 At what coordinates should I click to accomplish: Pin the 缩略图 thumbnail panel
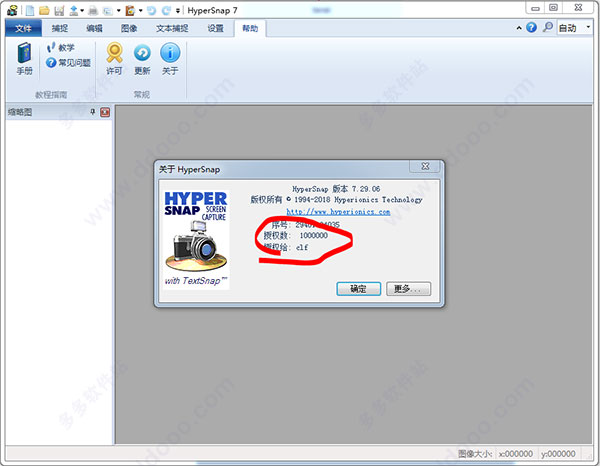point(93,112)
